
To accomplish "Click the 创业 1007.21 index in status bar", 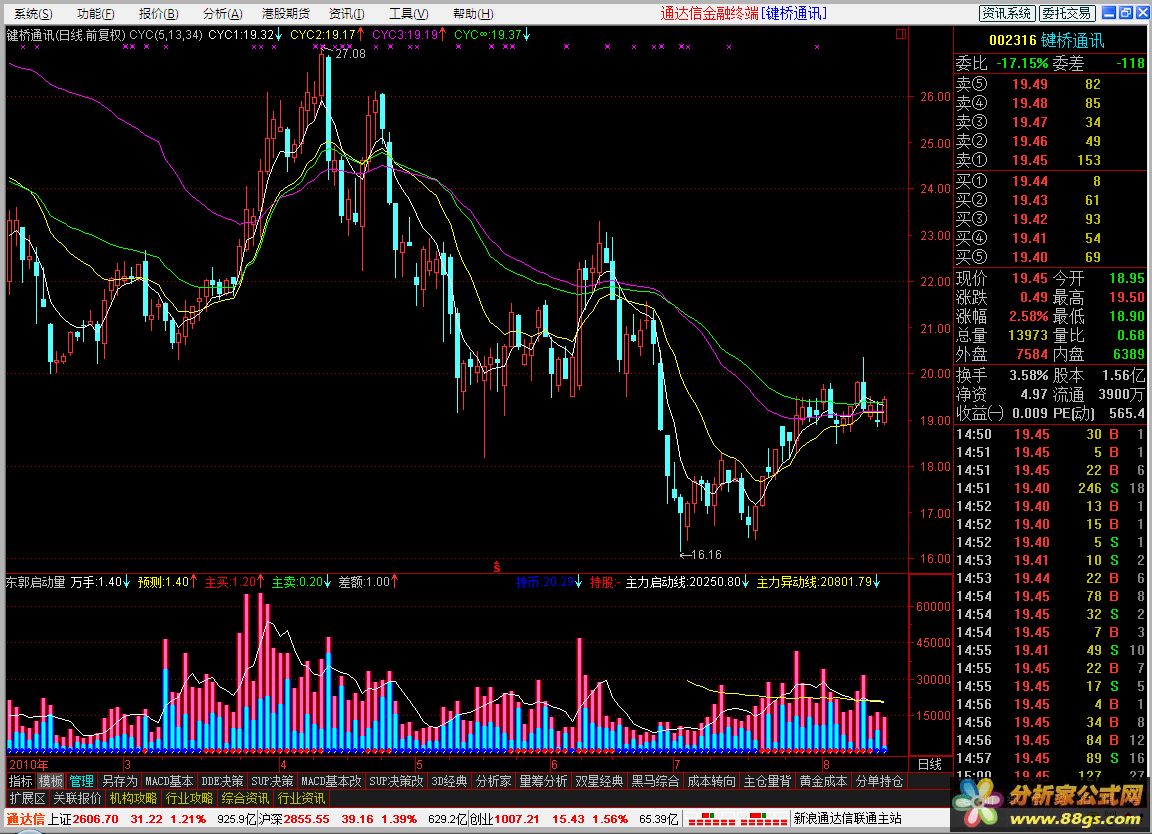I will [x=504, y=819].
